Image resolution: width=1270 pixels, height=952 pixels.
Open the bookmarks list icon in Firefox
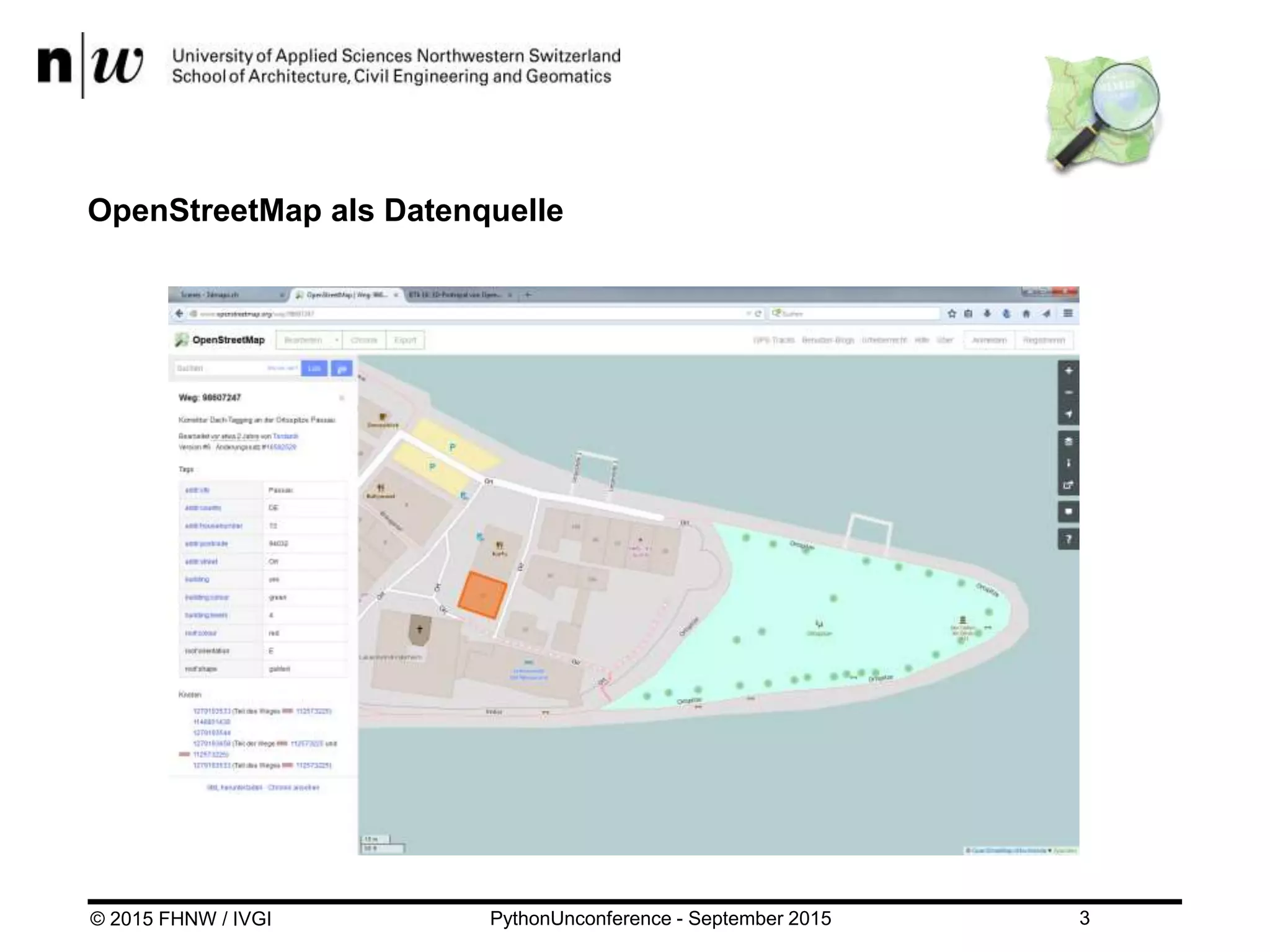pyautogui.click(x=969, y=314)
